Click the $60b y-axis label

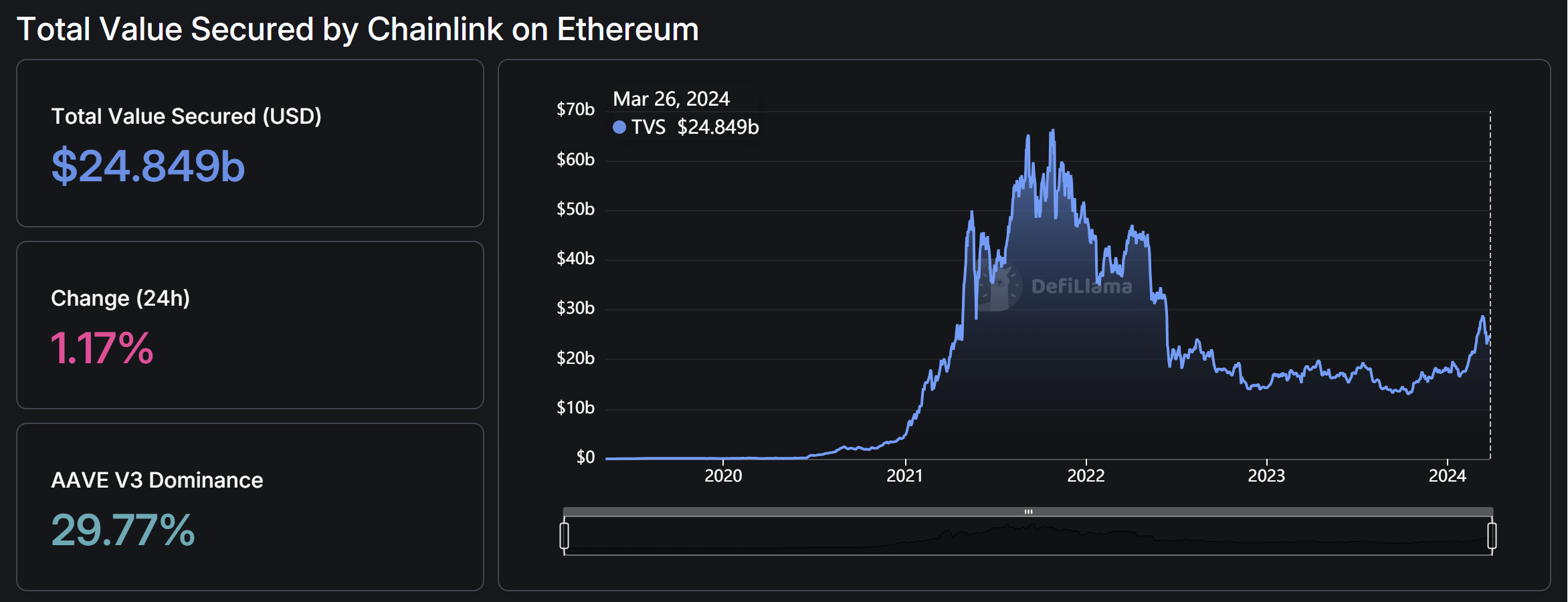[x=575, y=159]
